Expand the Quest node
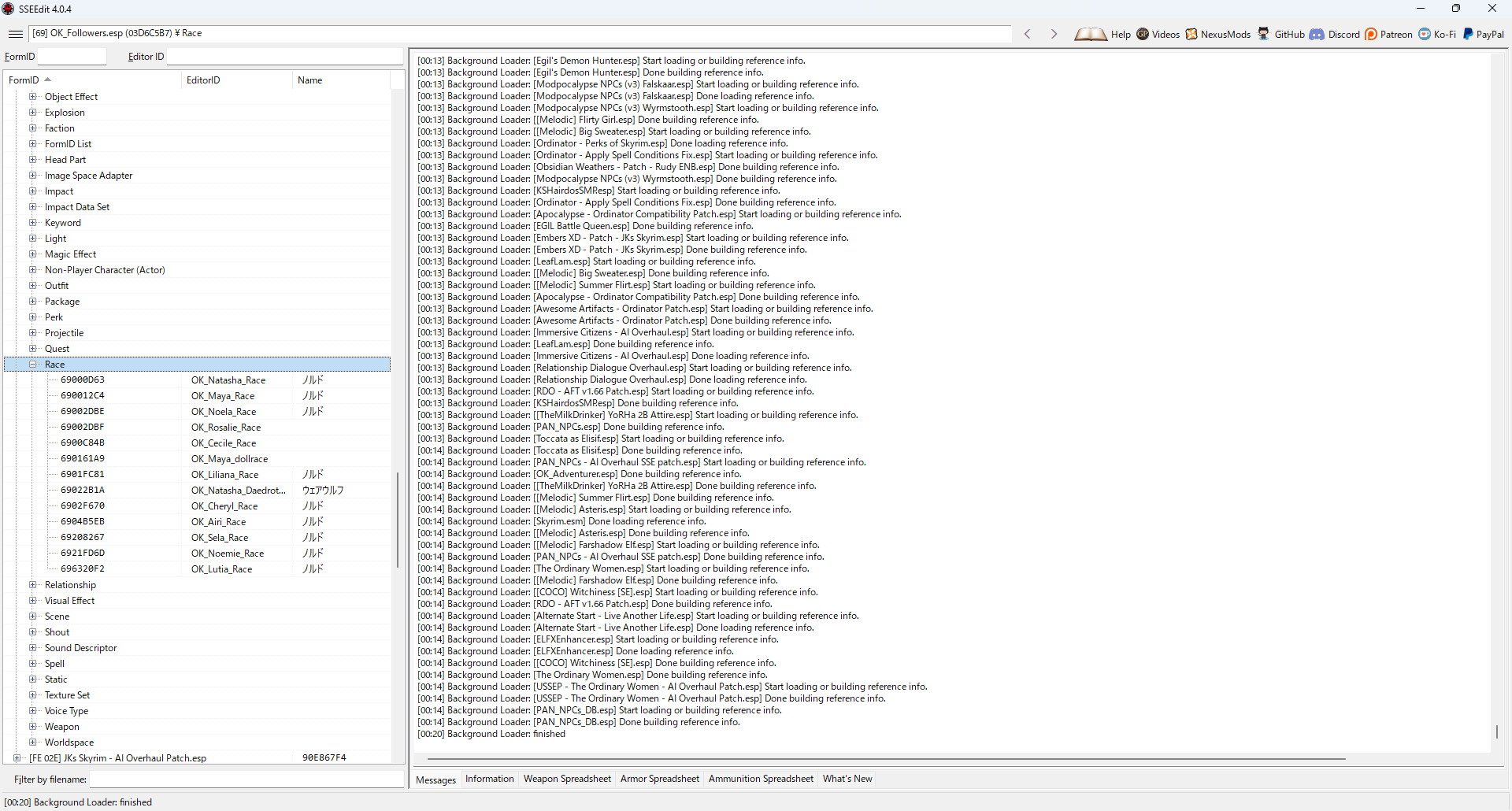 pyautogui.click(x=33, y=348)
